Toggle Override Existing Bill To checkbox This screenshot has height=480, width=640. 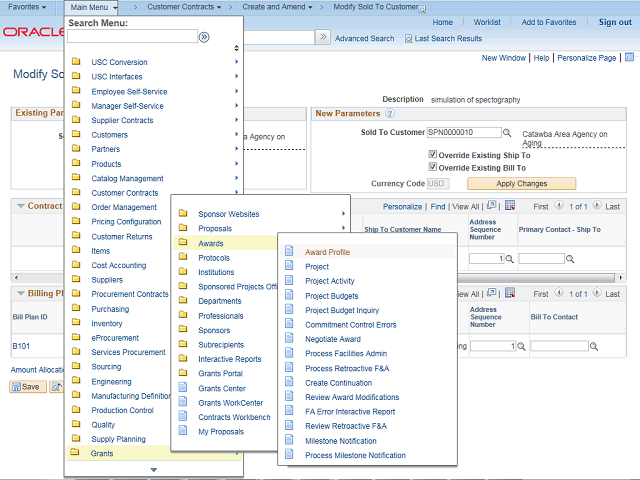433,167
